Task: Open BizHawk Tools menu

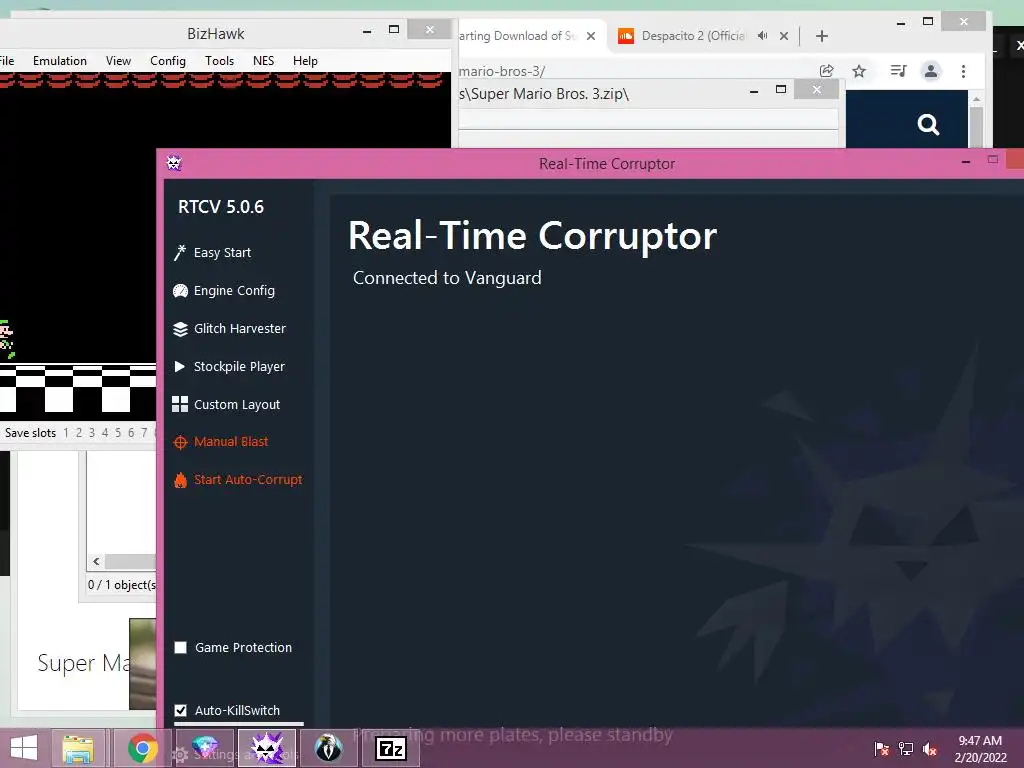Action: click(219, 61)
